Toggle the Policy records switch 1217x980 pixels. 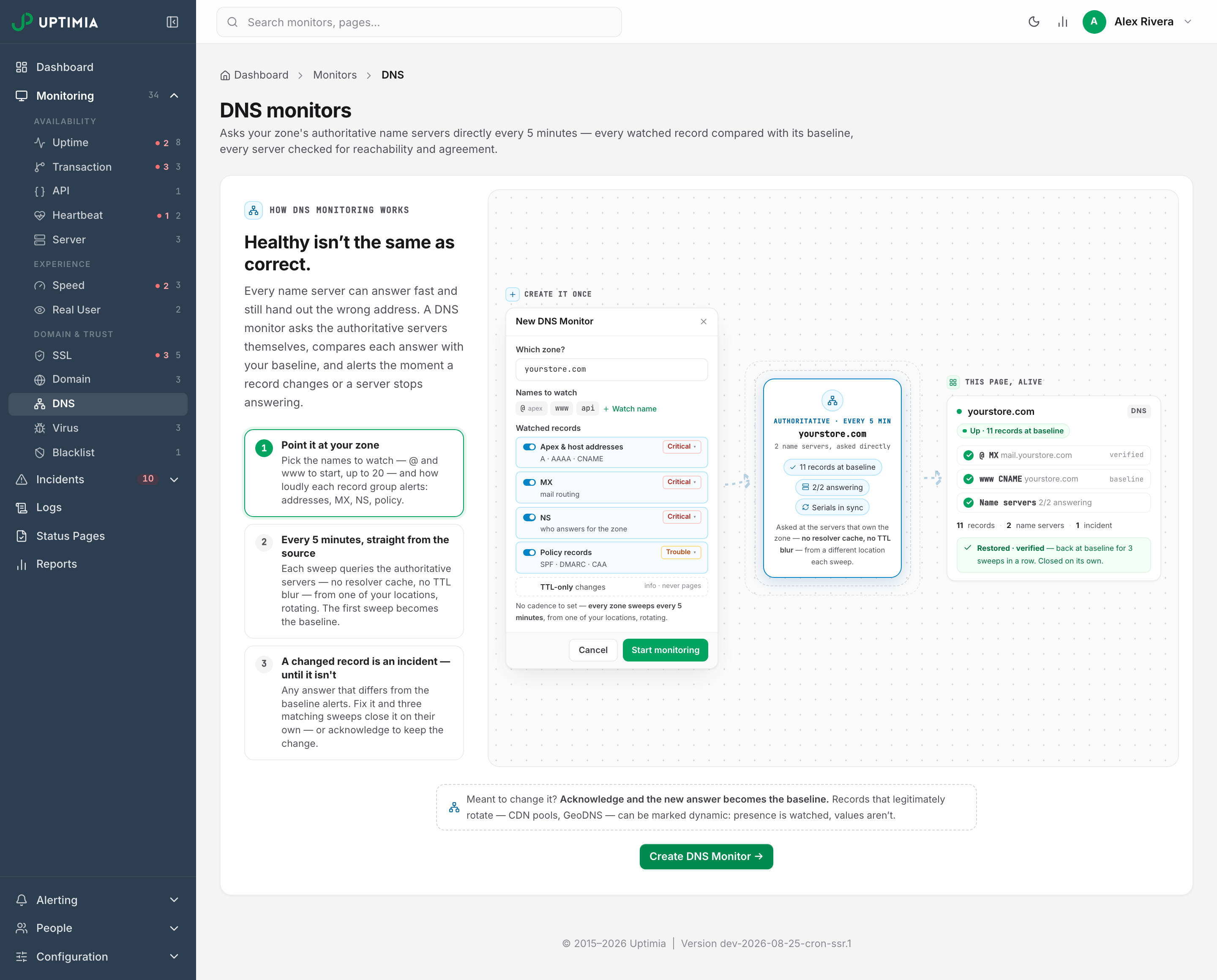[x=529, y=552]
